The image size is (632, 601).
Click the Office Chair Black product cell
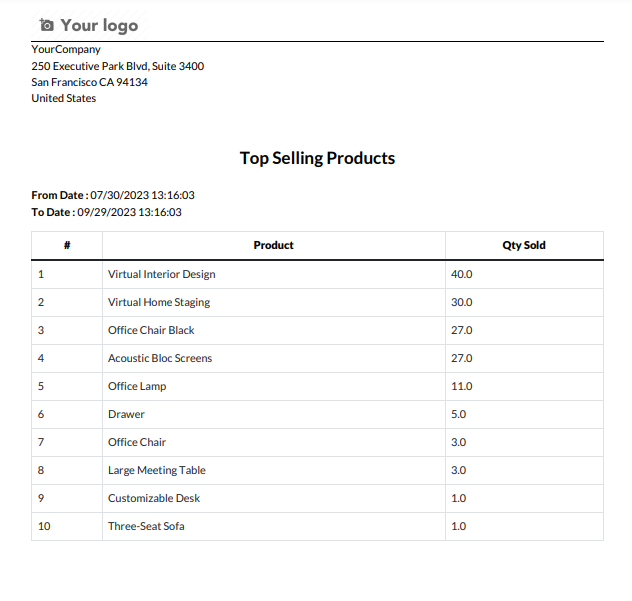click(x=151, y=330)
